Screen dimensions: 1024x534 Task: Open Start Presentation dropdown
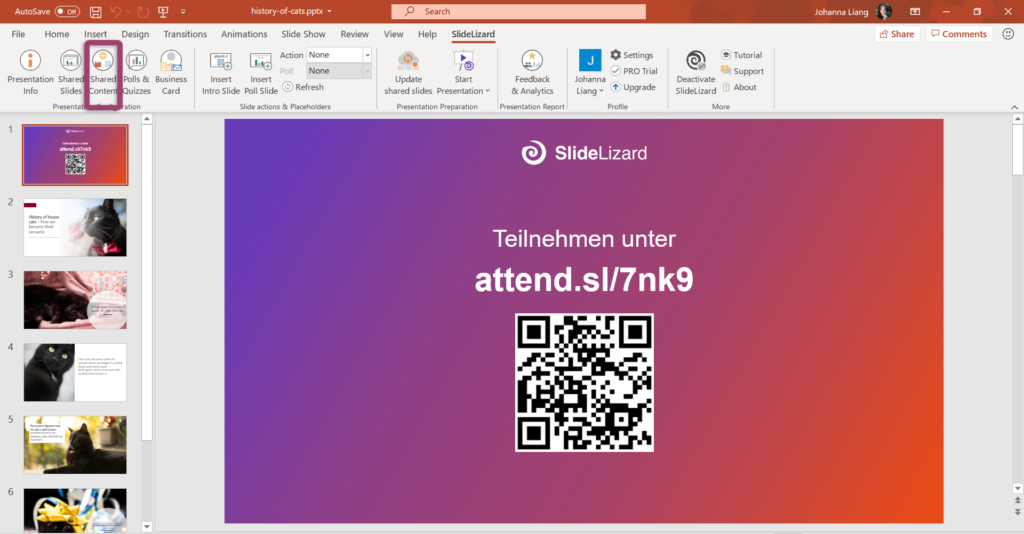tap(463, 72)
